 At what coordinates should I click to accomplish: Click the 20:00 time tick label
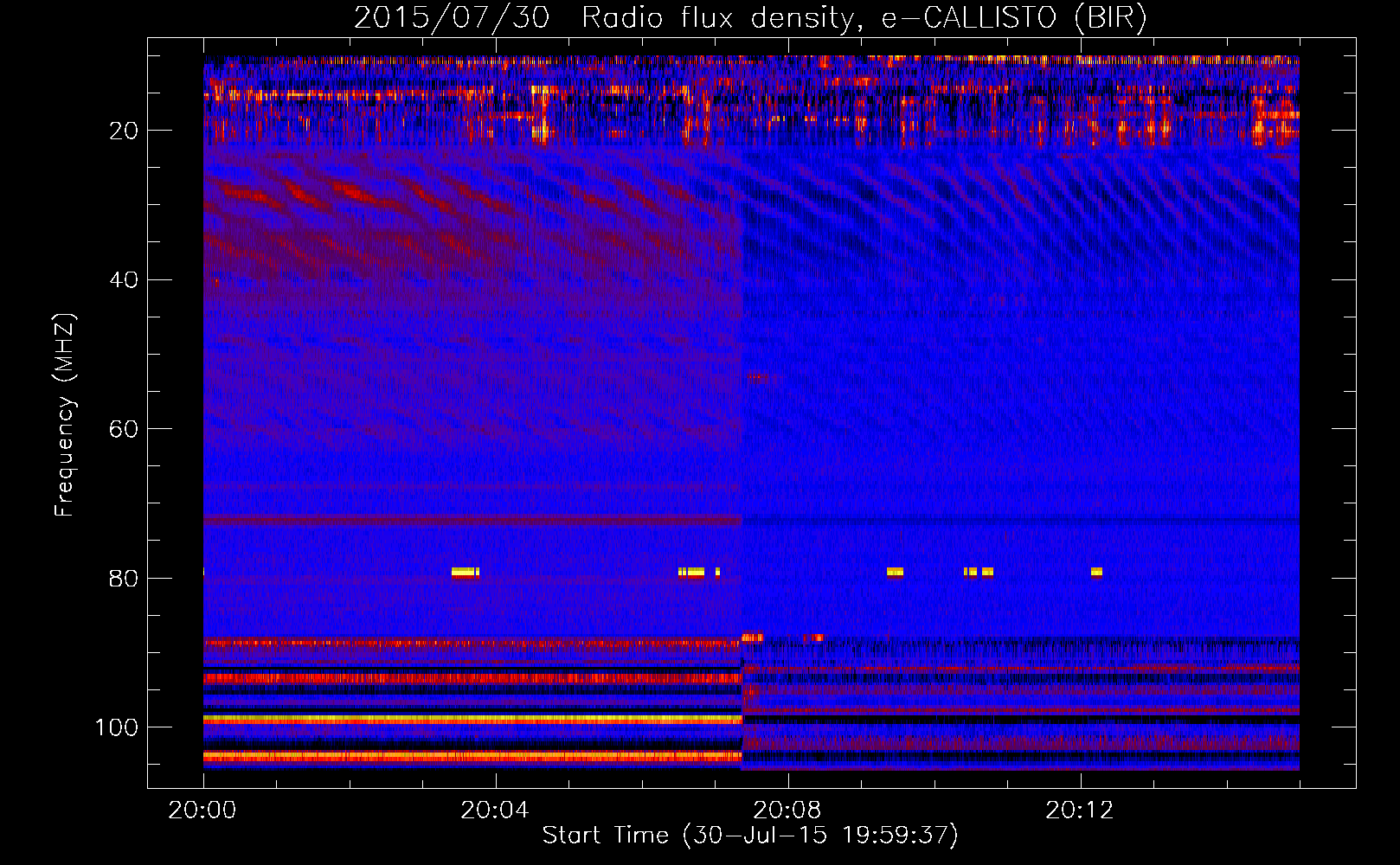coord(202,811)
